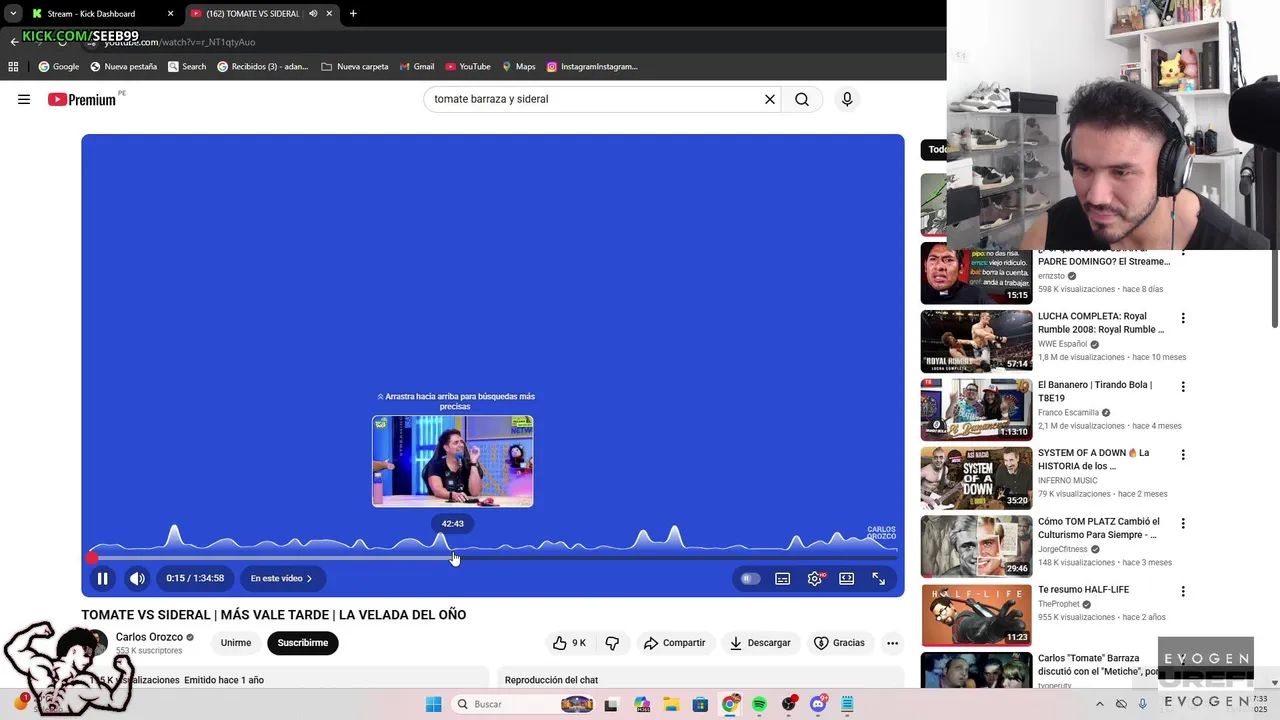Open options menu for El Bananero video
This screenshot has height=720, width=1280.
coord(1183,386)
